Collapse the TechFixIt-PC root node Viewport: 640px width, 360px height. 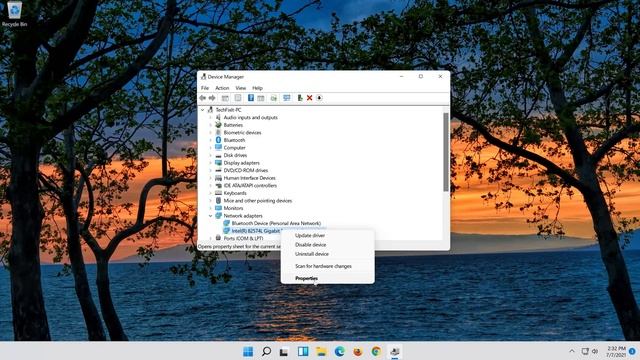click(202, 110)
